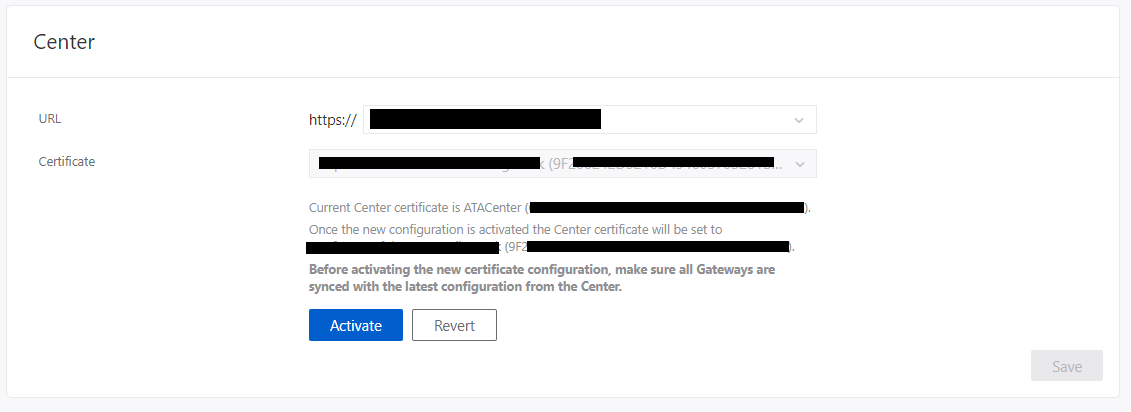Click the greyed-out Save button
This screenshot has width=1131, height=412.
[1066, 366]
